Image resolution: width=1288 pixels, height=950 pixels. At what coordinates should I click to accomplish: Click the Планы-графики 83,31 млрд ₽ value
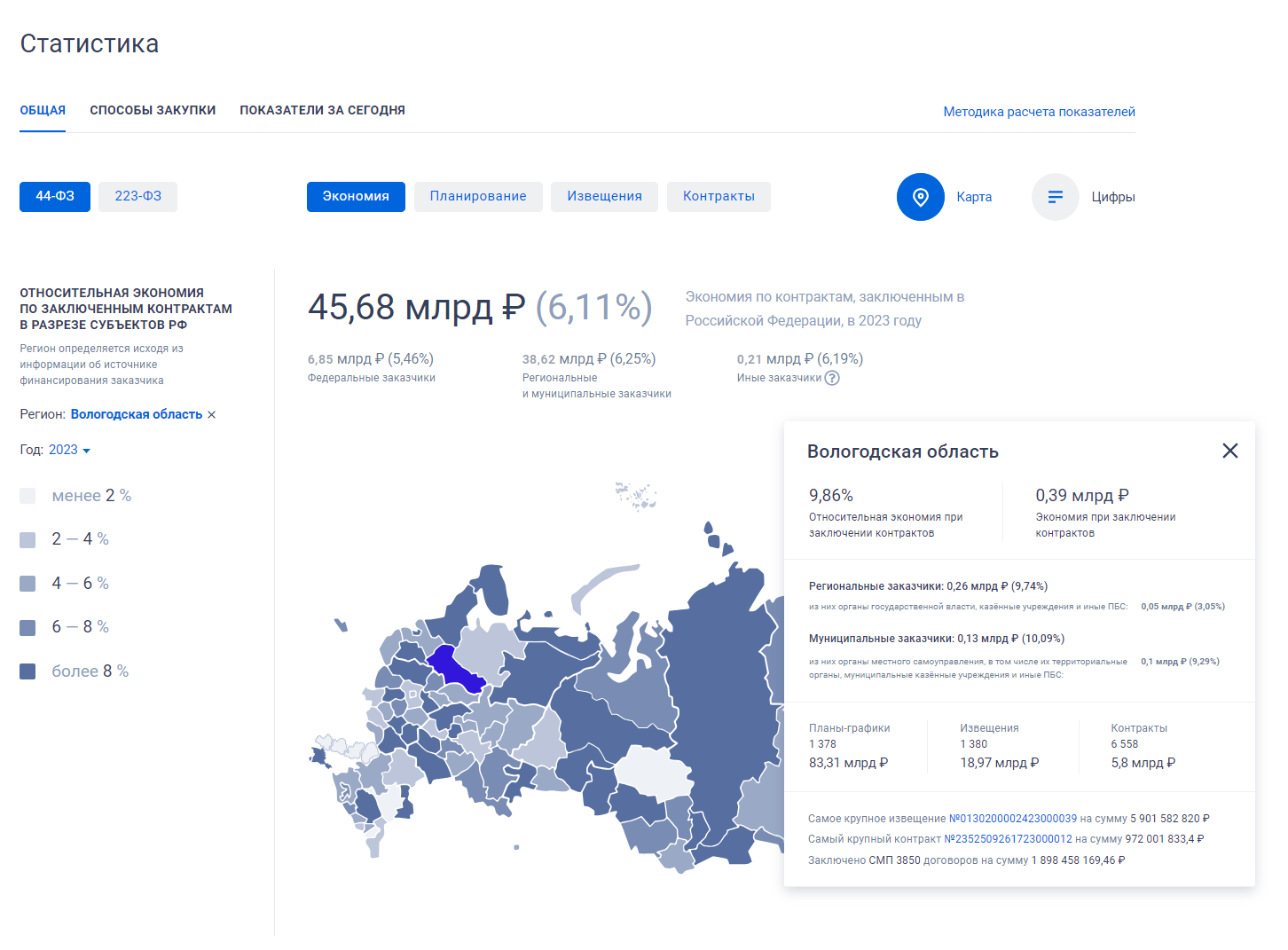point(848,763)
